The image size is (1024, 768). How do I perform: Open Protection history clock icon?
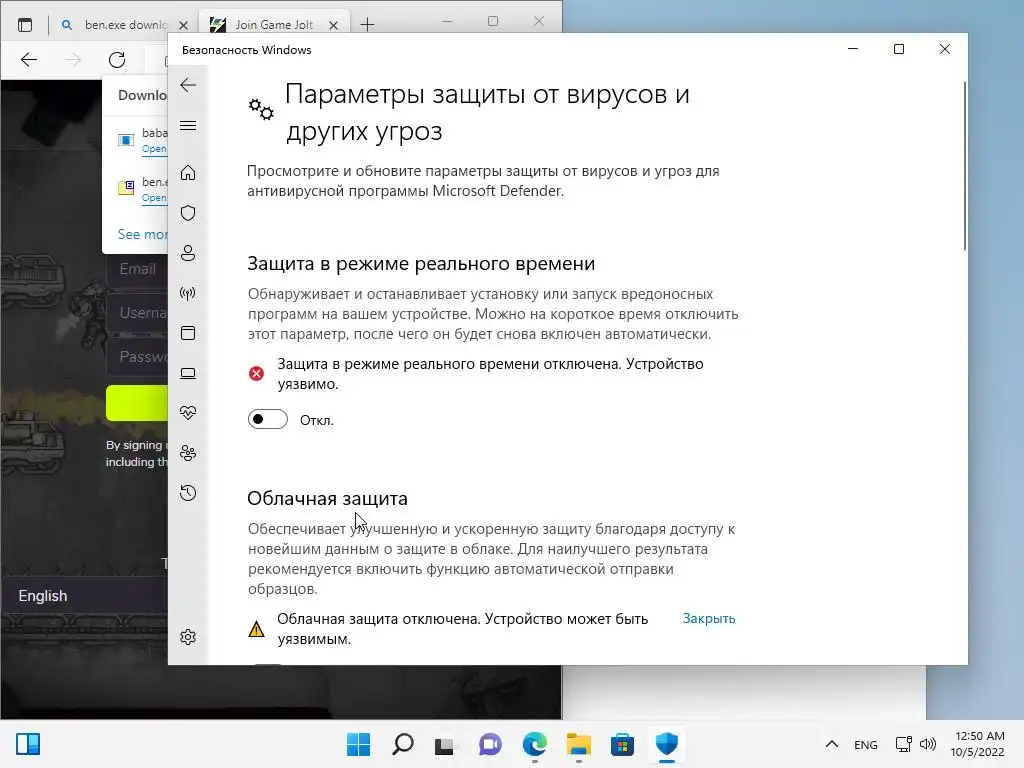click(x=188, y=493)
